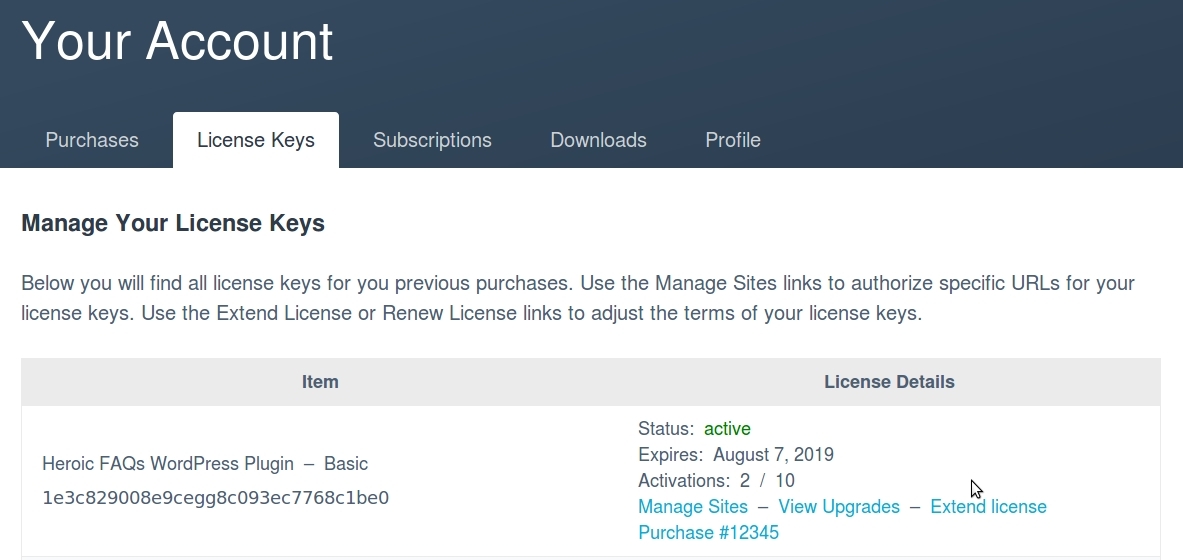Image resolution: width=1183 pixels, height=560 pixels.
Task: Select the License Keys tab
Action: pos(256,140)
